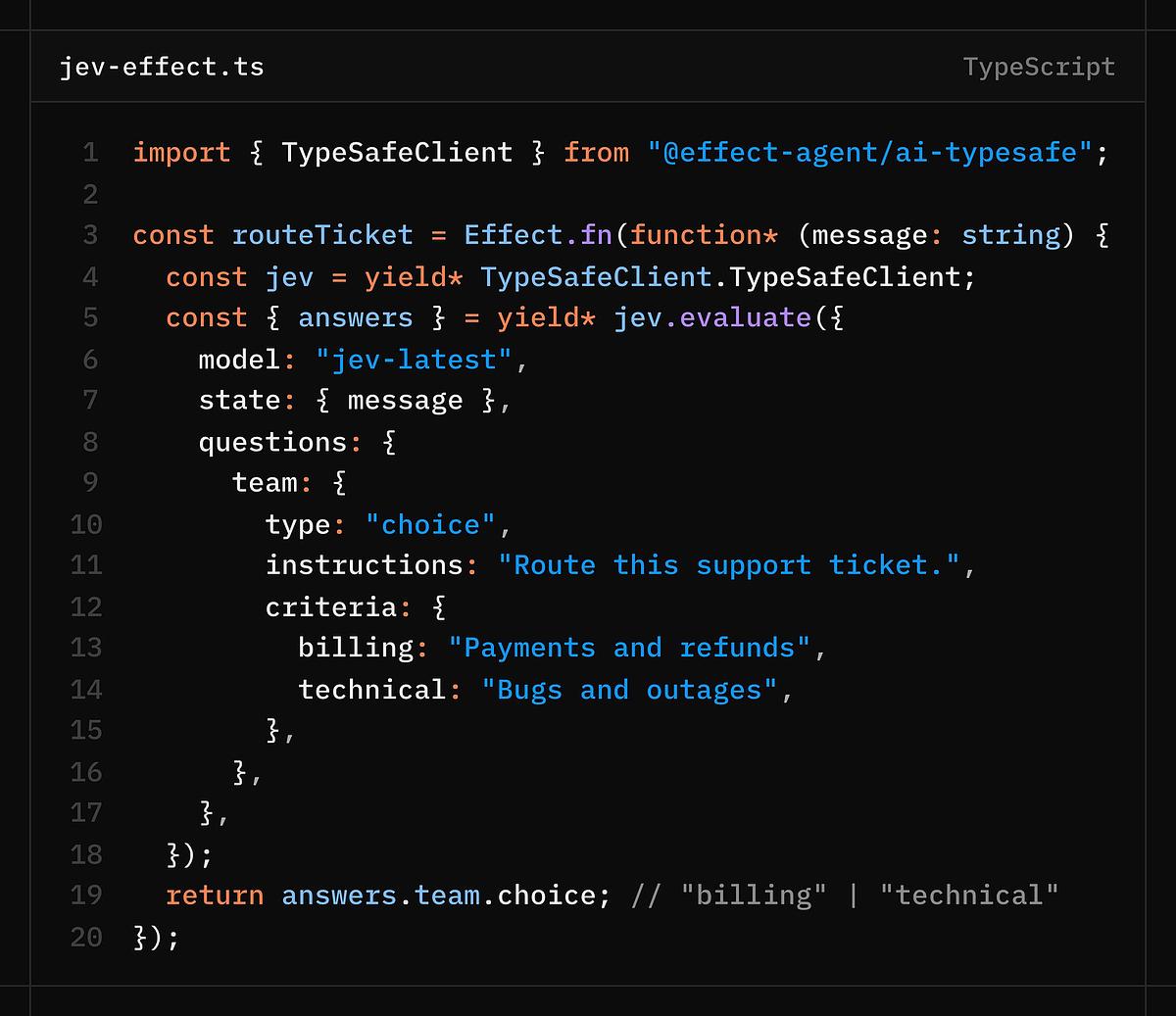The image size is (1176, 1016).
Task: Select line number 1 in gutter
Action: point(90,153)
